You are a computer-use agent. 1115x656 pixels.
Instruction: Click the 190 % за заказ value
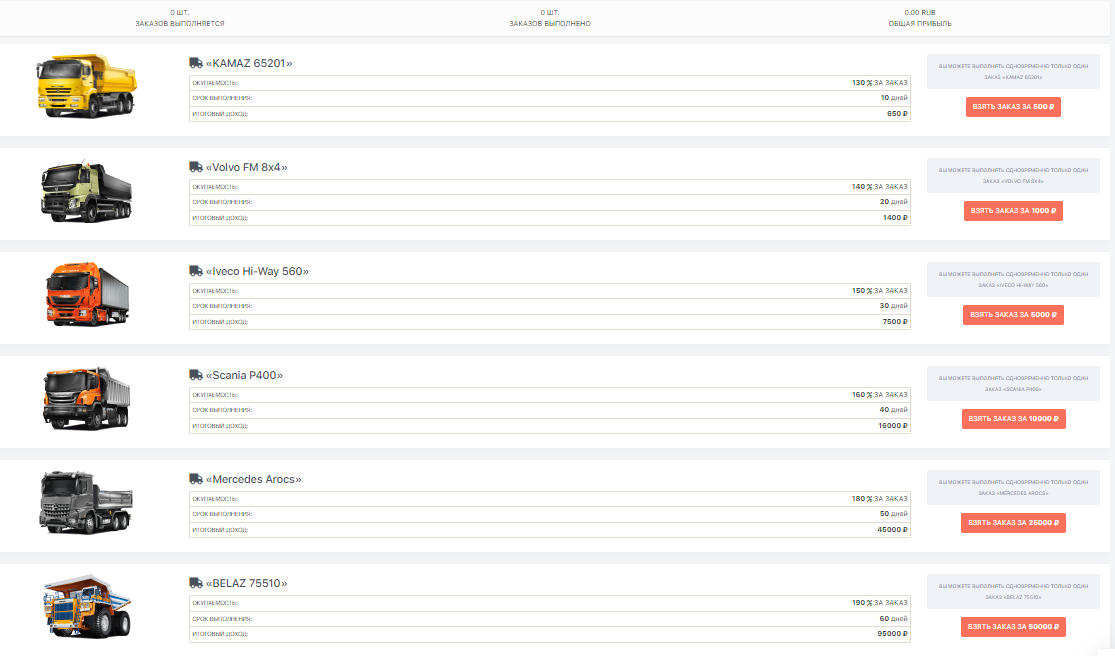click(x=880, y=603)
